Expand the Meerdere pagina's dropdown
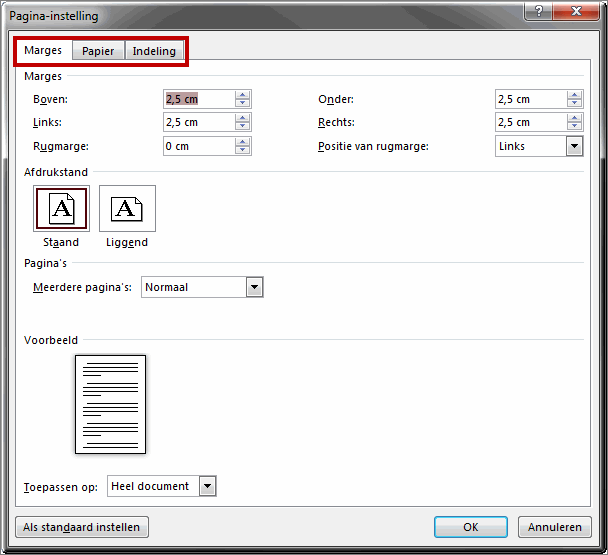 (x=254, y=287)
